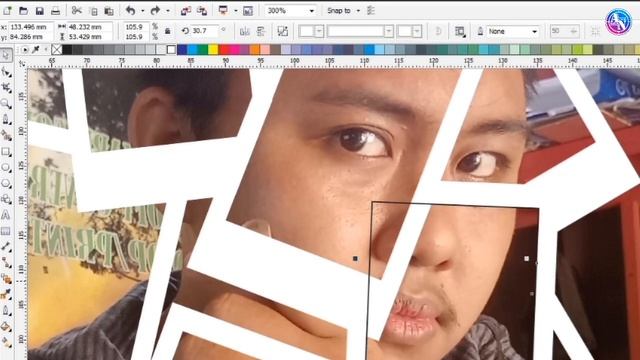Open the color palette flyout button

pos(25,50)
